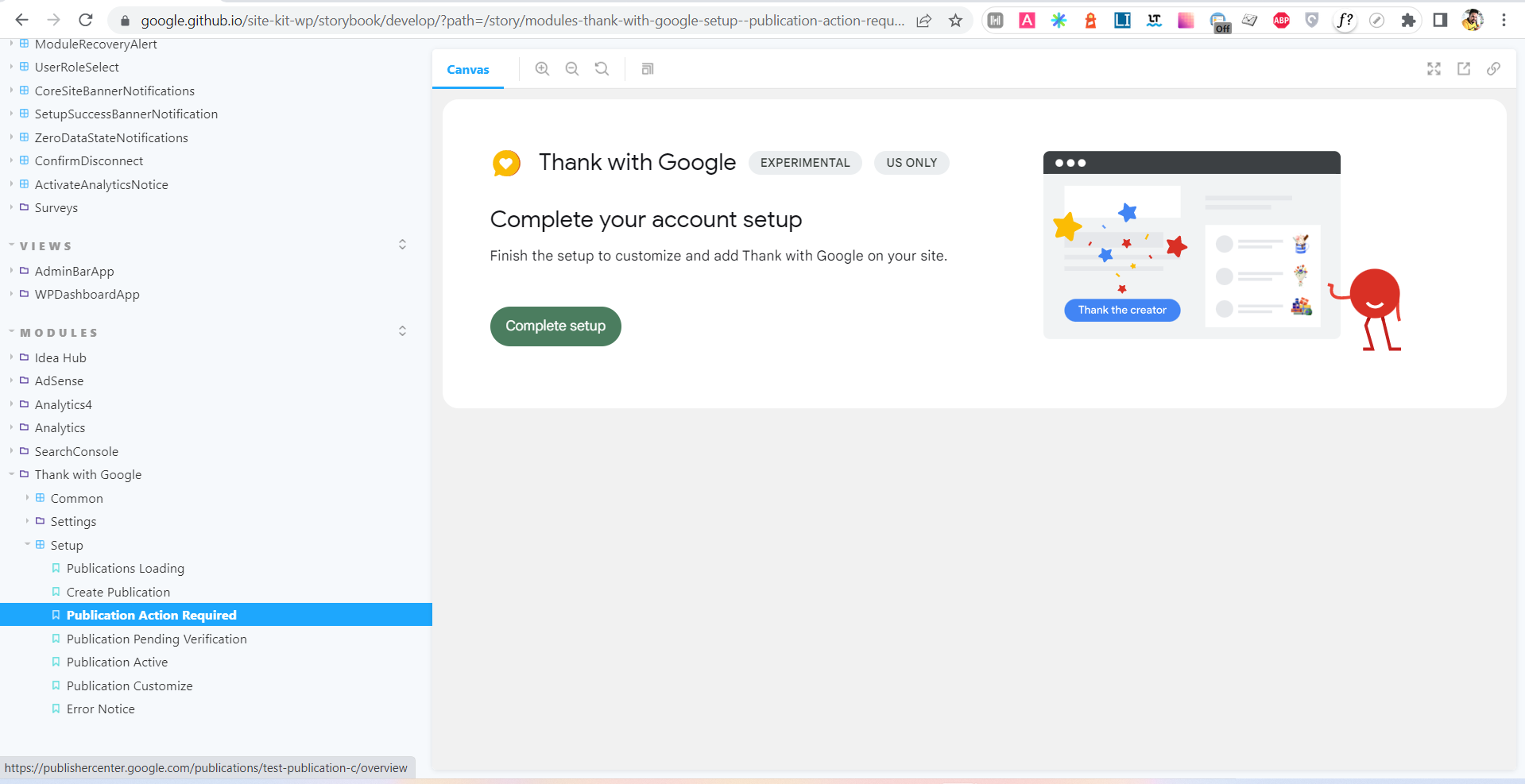1525x784 pixels.
Task: Expand the Common component
Action: pyautogui.click(x=76, y=498)
